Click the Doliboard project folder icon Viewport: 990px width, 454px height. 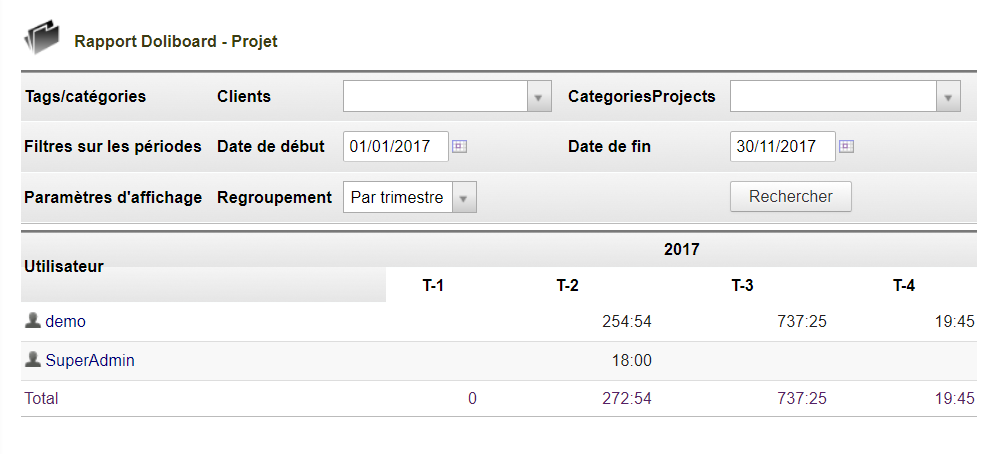tap(42, 39)
